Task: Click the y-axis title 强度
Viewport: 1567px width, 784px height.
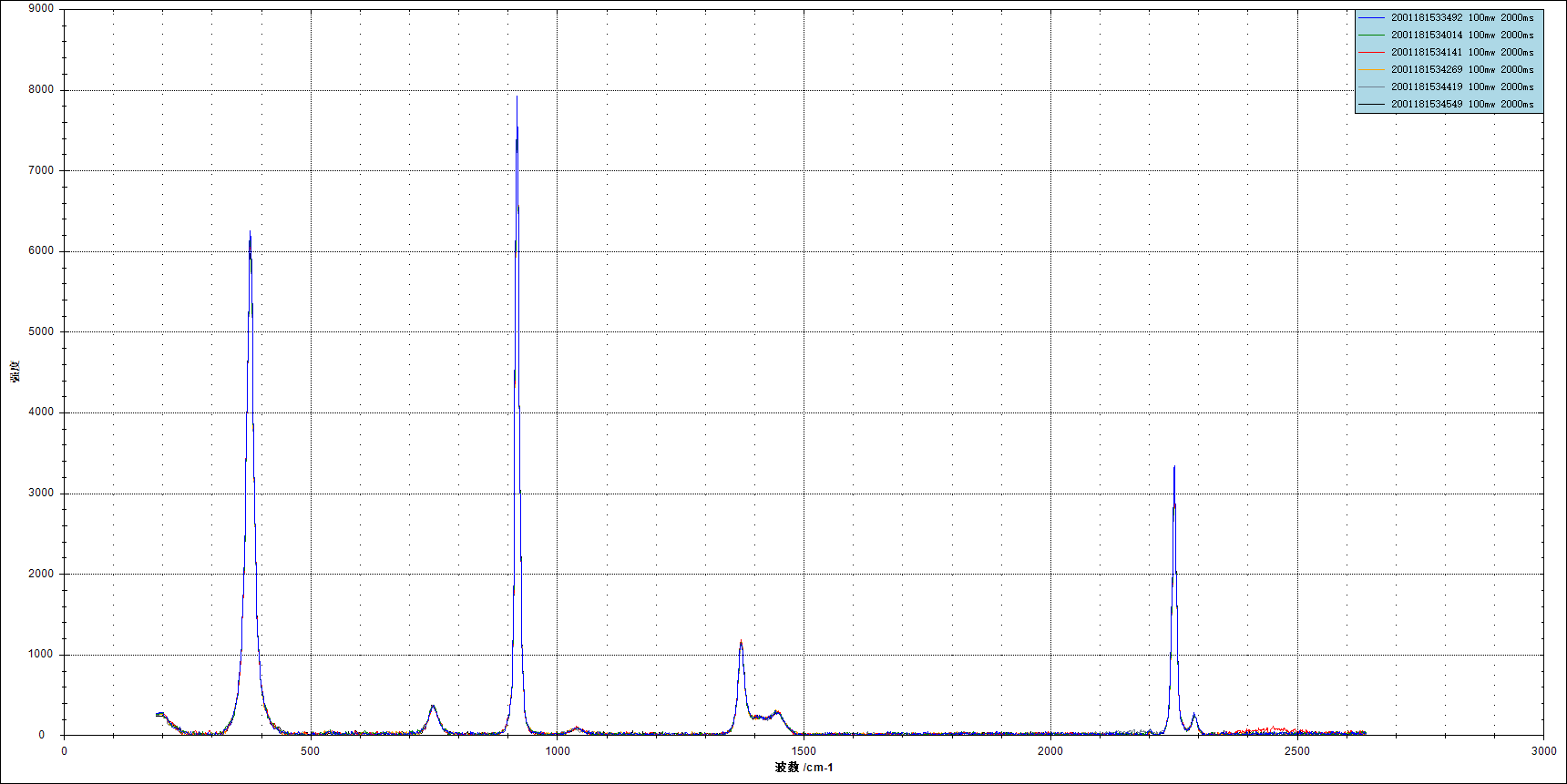Action: 15,372
